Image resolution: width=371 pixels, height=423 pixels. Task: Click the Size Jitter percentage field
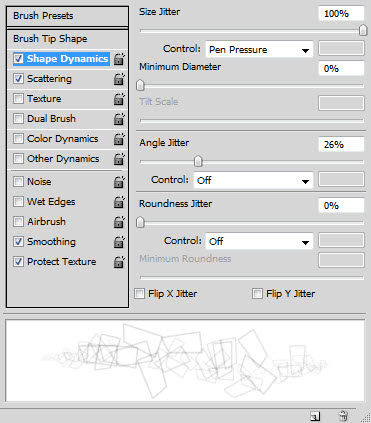point(341,14)
